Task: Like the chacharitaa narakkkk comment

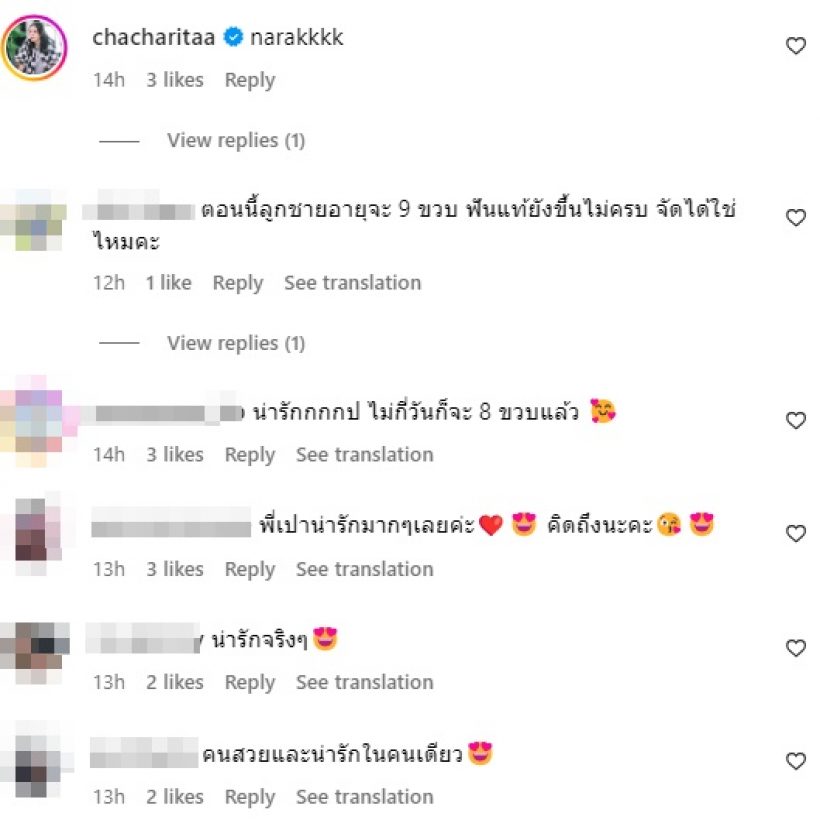Action: pyautogui.click(x=796, y=46)
